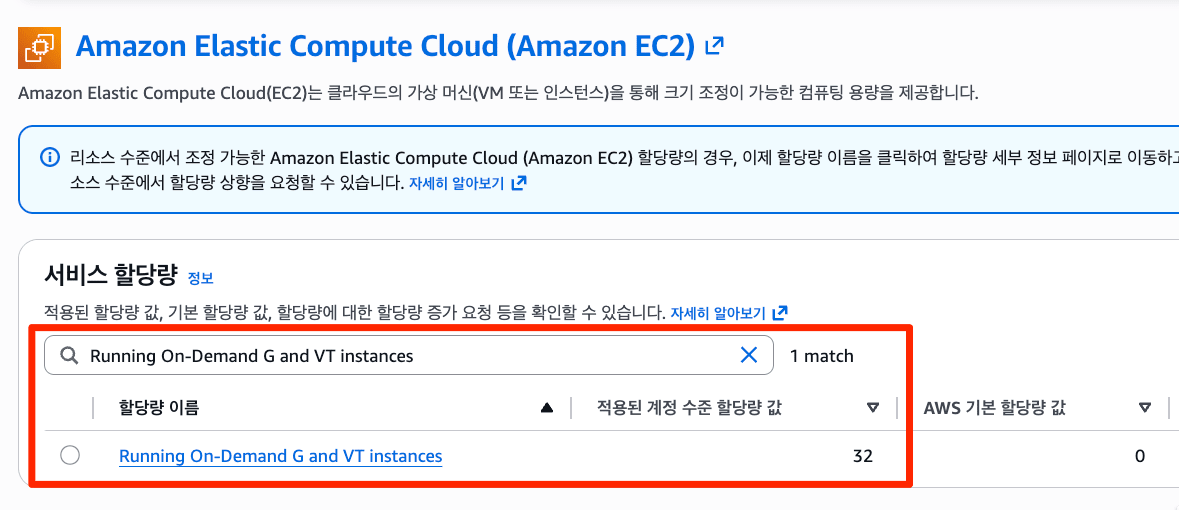
Task: Select the Running On-Demand G and VT radio button
Action: point(70,456)
